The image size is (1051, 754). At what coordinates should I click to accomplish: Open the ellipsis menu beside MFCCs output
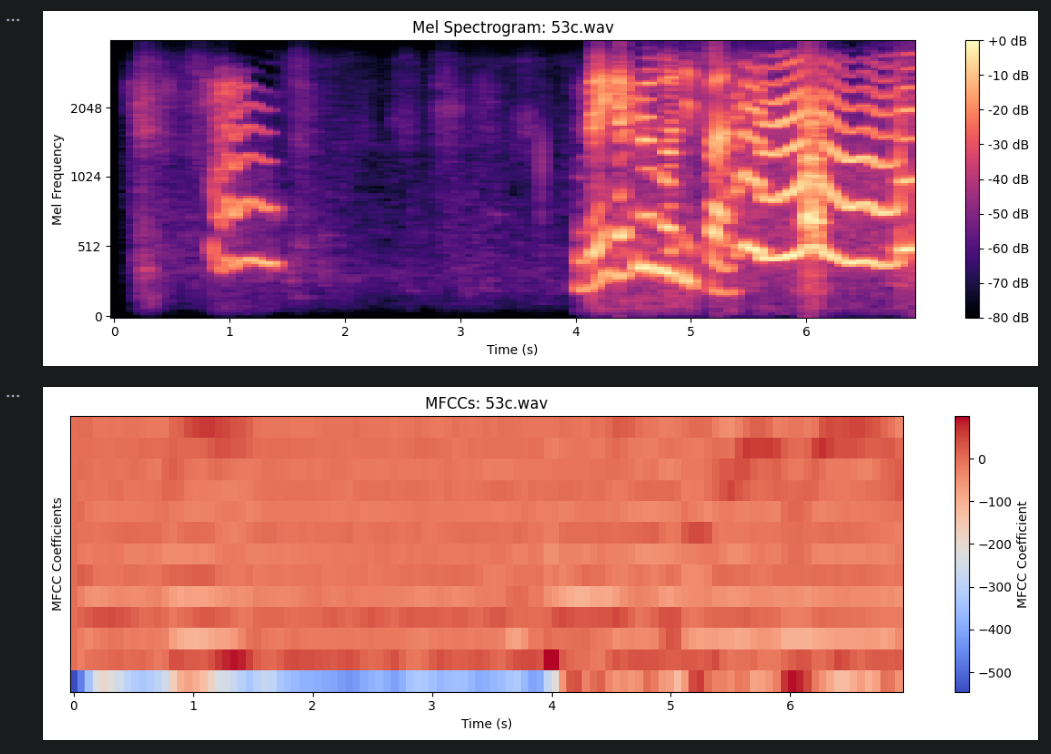[x=13, y=396]
